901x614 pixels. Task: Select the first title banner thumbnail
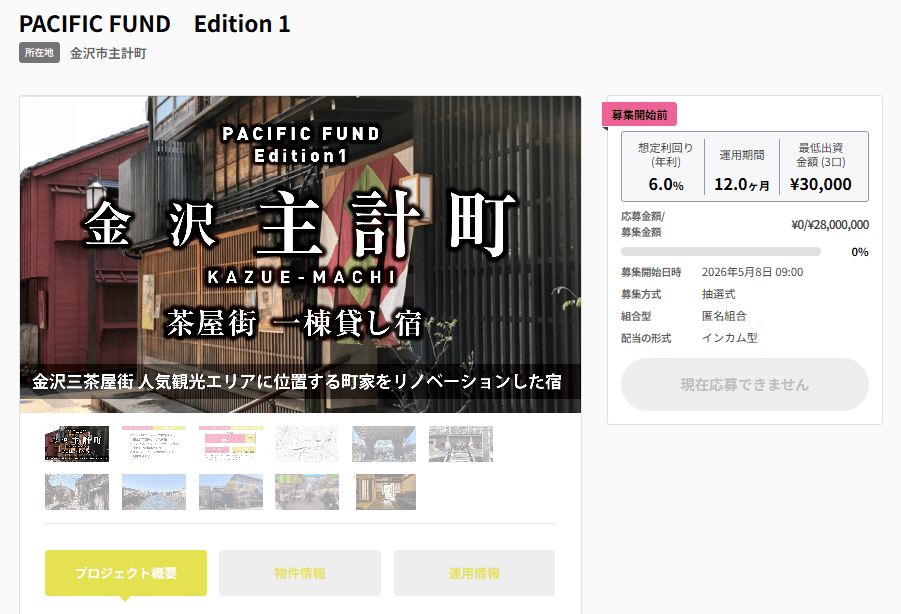(x=77, y=444)
